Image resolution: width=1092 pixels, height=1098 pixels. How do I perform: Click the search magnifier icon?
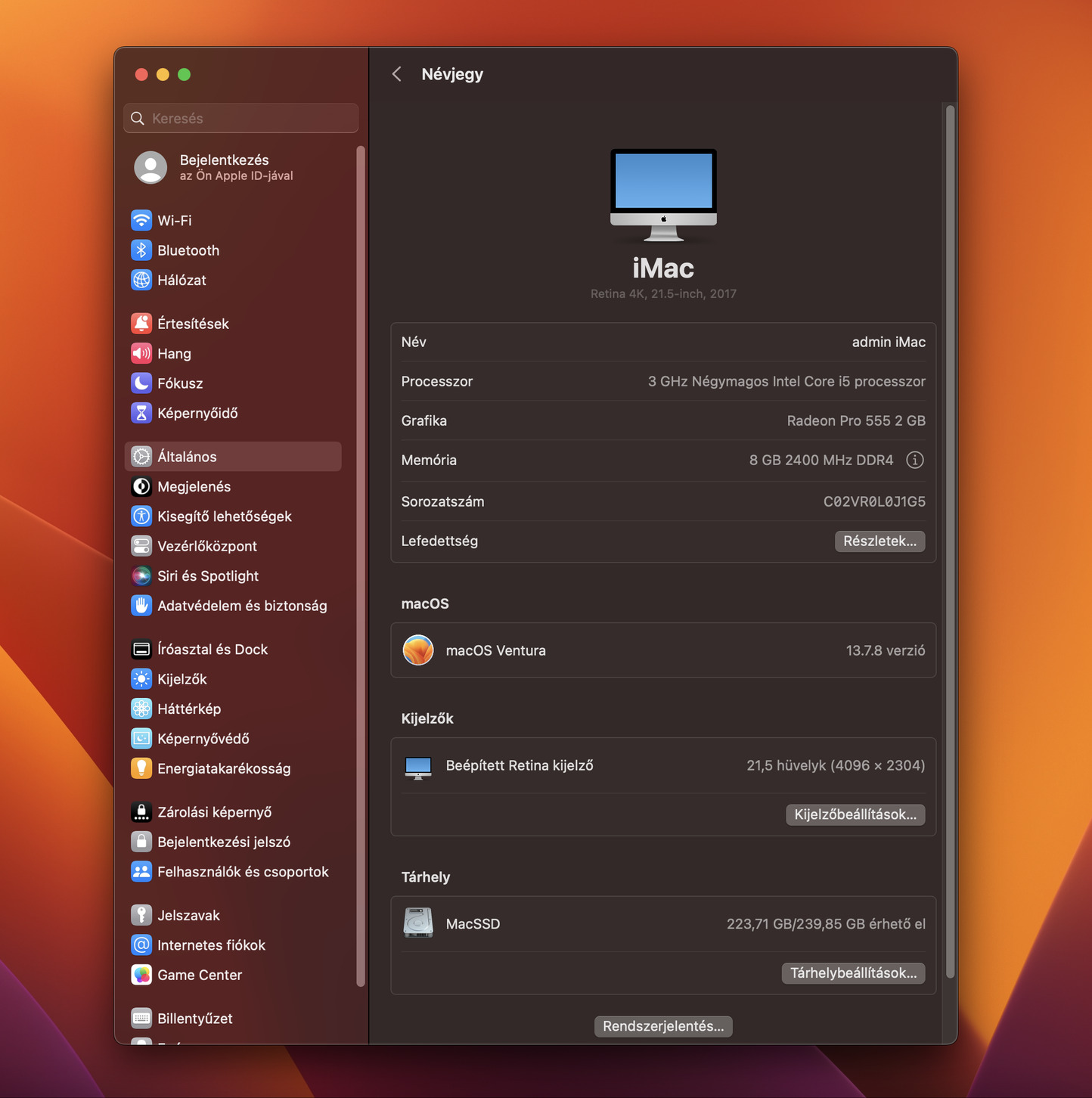138,118
